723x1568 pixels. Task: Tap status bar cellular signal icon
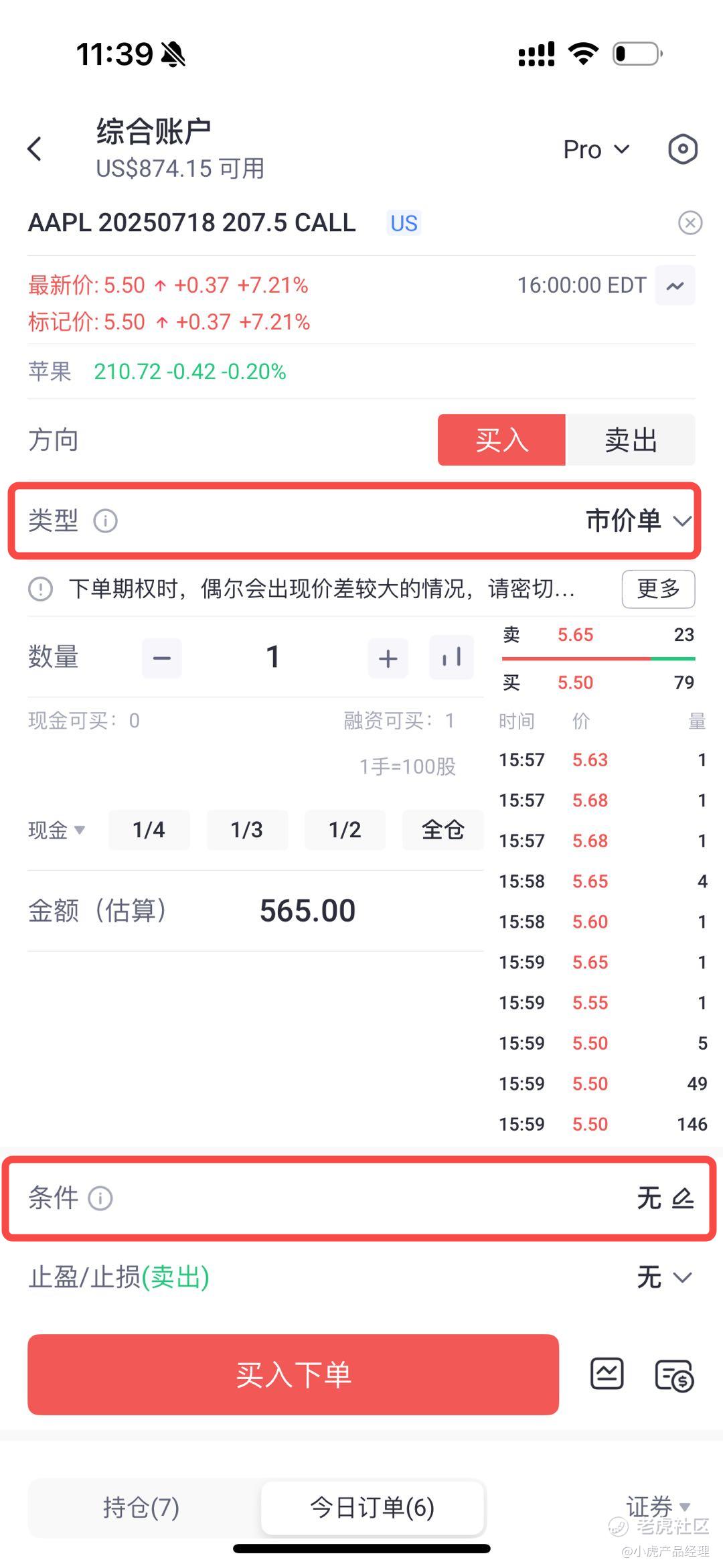536,54
